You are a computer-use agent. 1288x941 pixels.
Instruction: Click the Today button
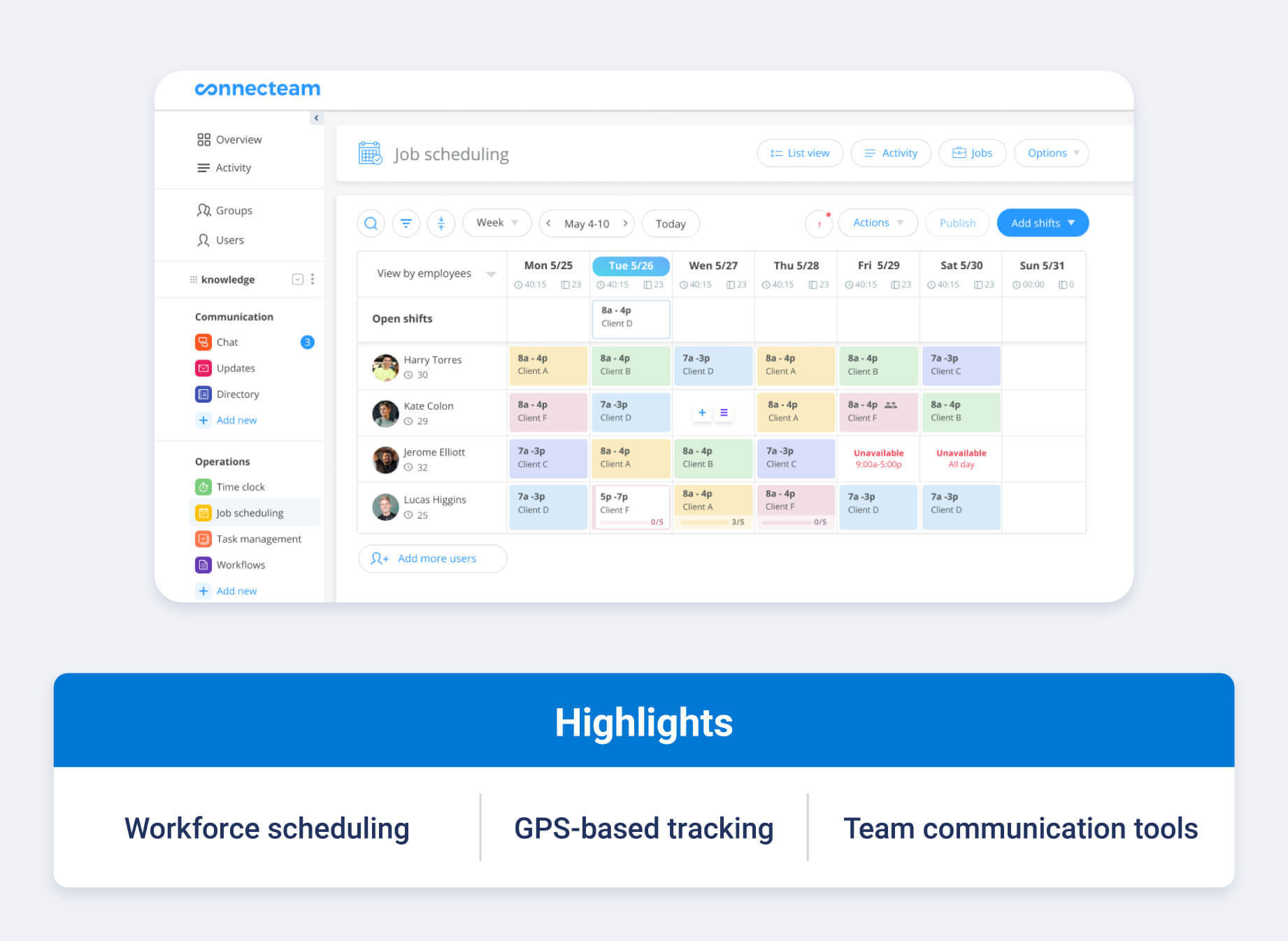point(671,223)
